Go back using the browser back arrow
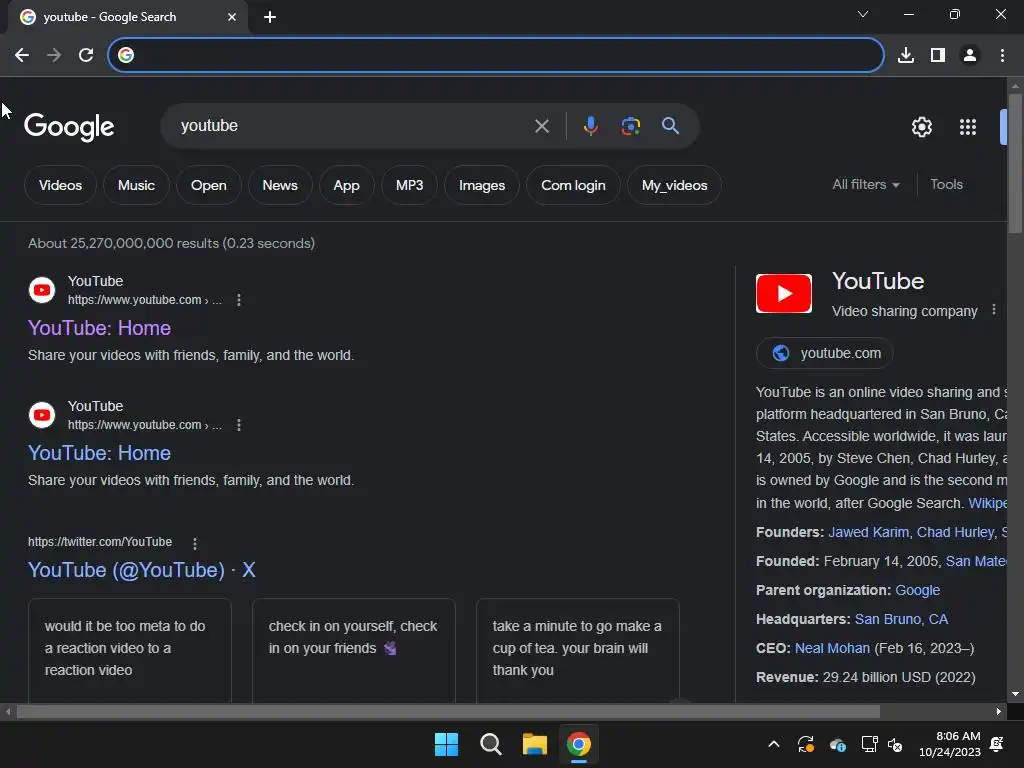Screen dimensions: 1024x768 point(22,55)
